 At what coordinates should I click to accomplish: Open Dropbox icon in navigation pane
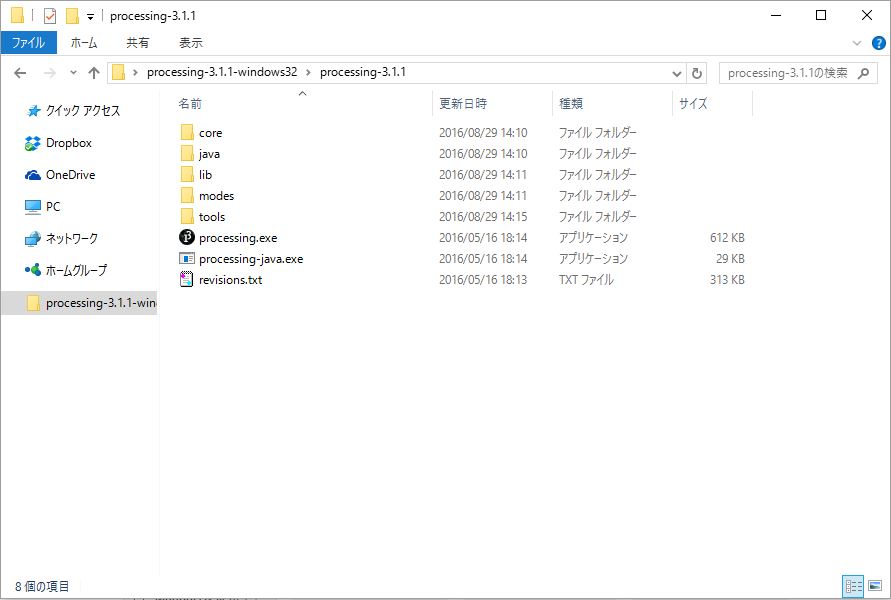coord(33,143)
